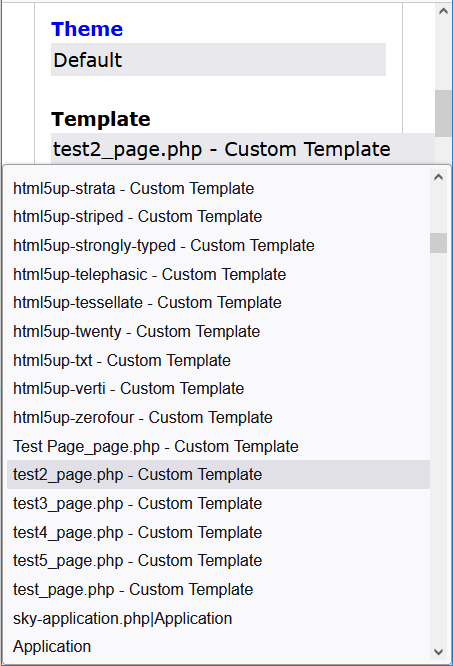453x666 pixels.
Task: Collapse the Template dropdown field
Action: 243,149
